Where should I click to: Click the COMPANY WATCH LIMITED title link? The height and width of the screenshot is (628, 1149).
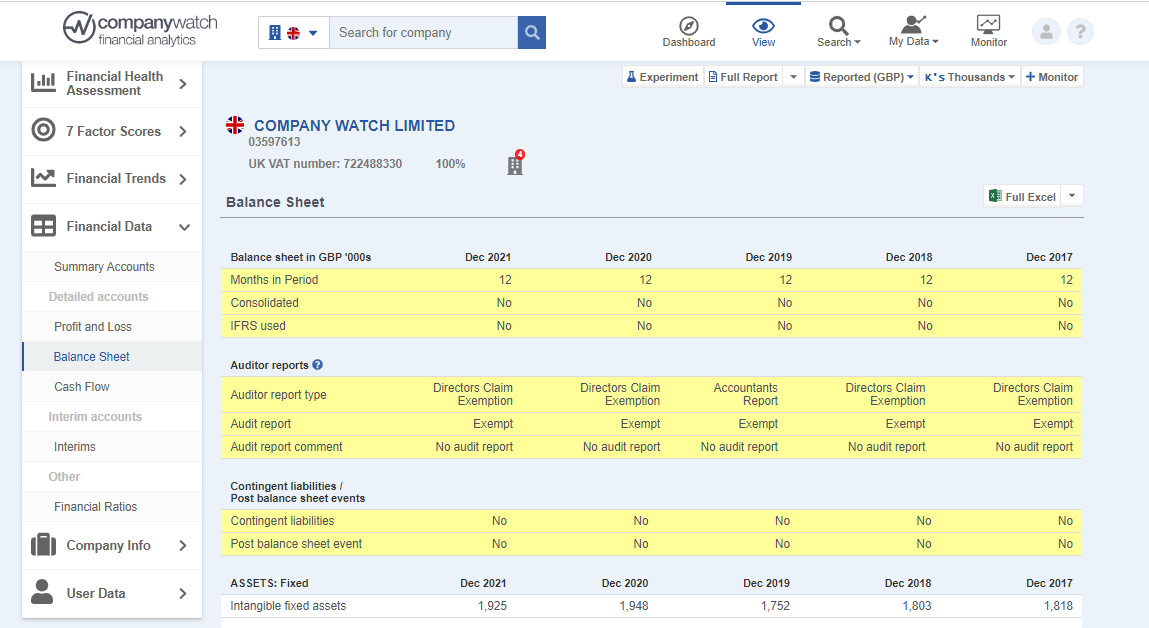(355, 126)
